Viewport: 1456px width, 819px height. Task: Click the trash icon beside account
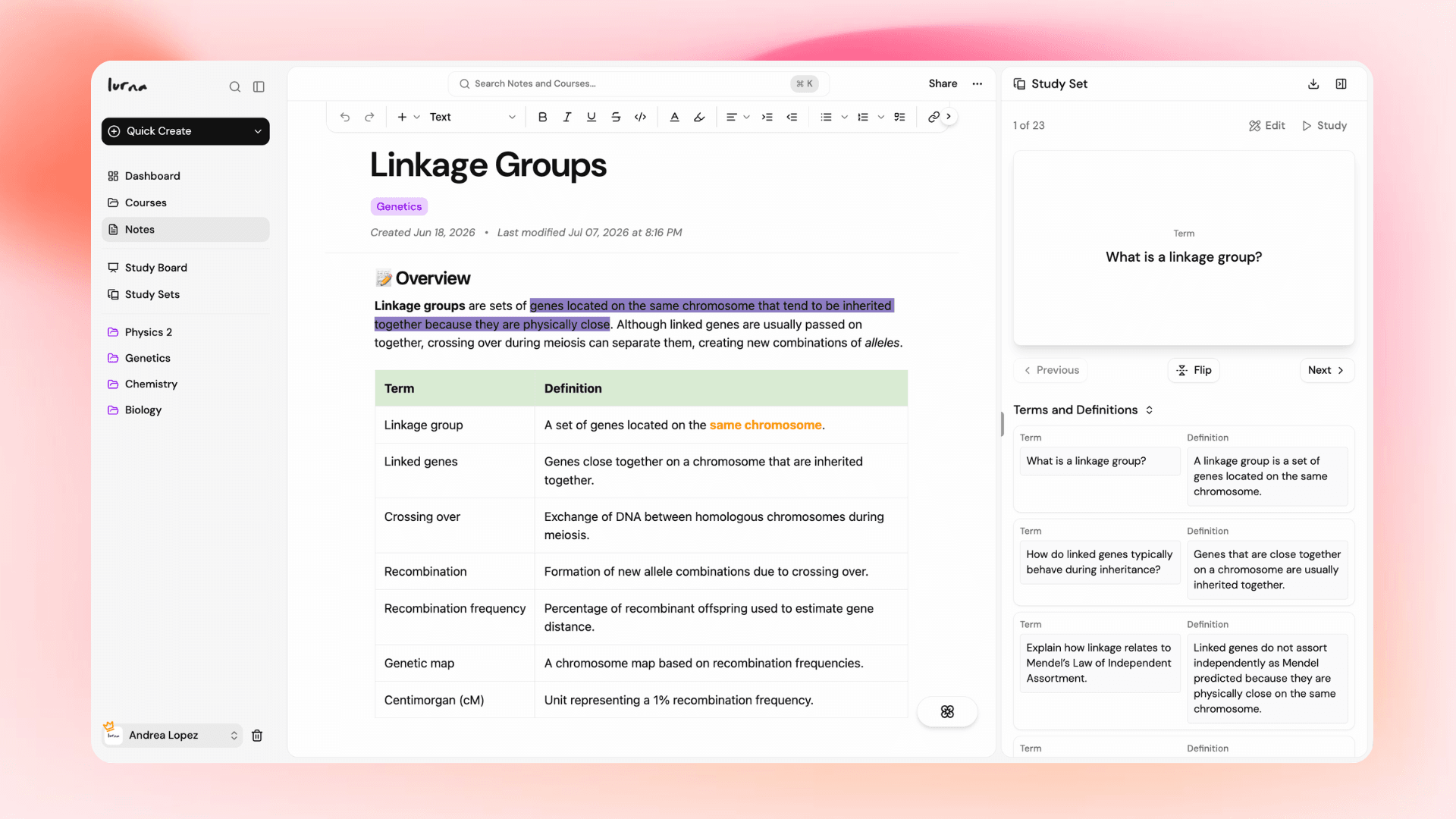point(257,736)
